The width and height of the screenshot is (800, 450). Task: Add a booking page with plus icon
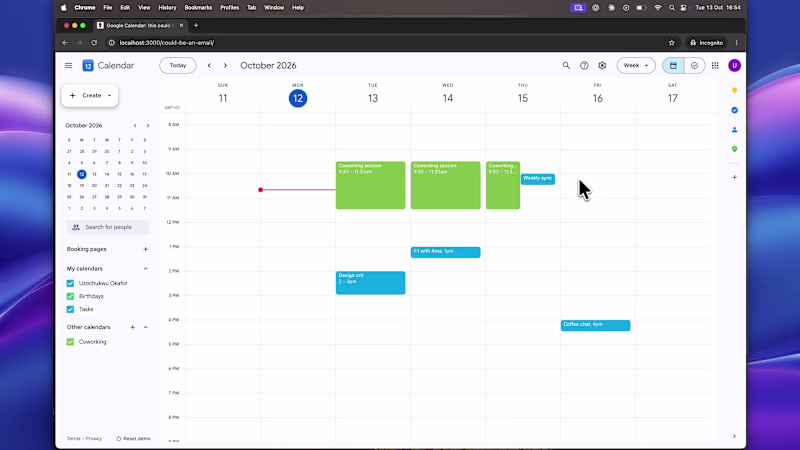145,249
